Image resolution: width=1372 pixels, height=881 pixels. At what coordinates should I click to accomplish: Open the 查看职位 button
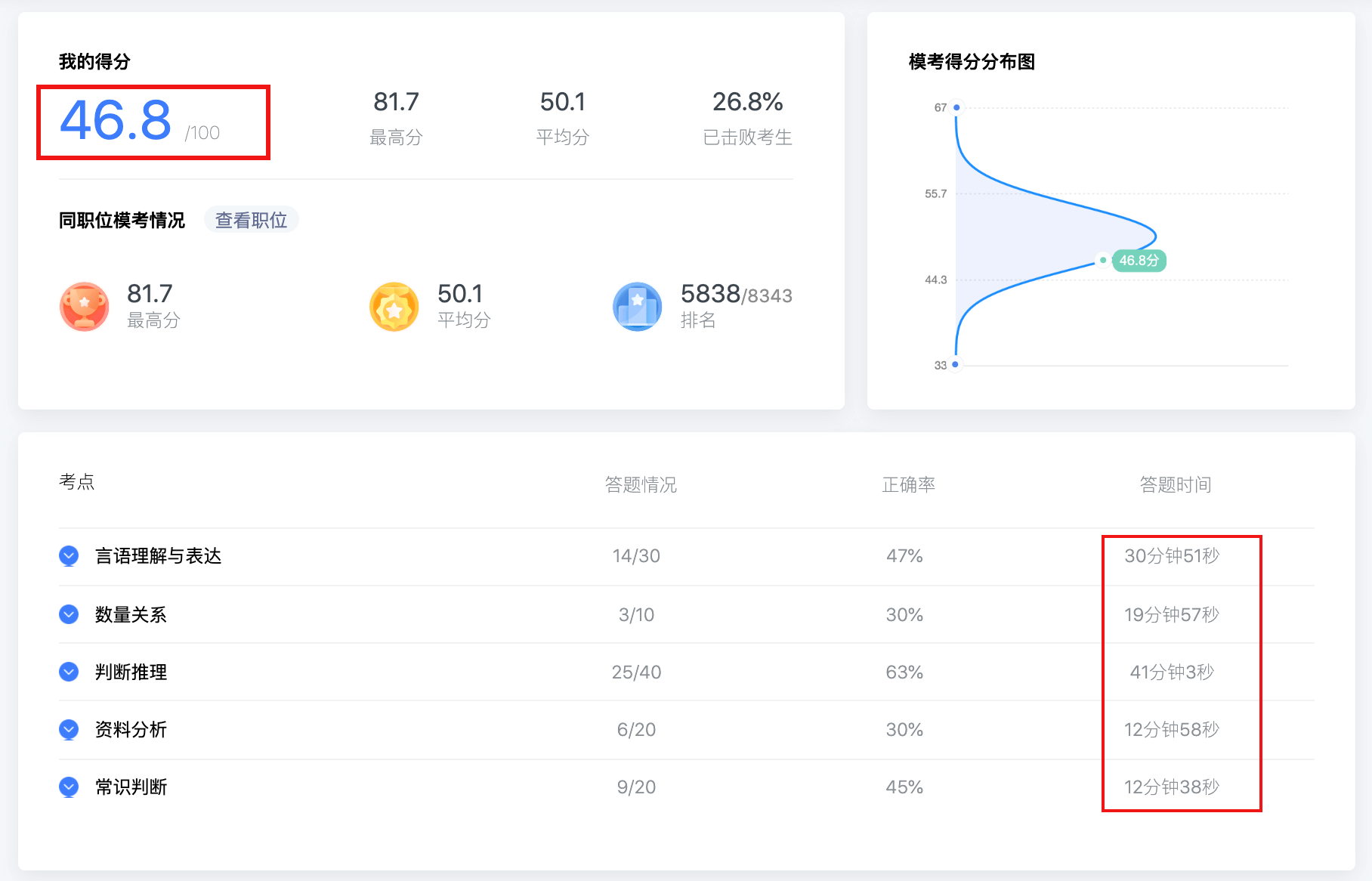[251, 220]
